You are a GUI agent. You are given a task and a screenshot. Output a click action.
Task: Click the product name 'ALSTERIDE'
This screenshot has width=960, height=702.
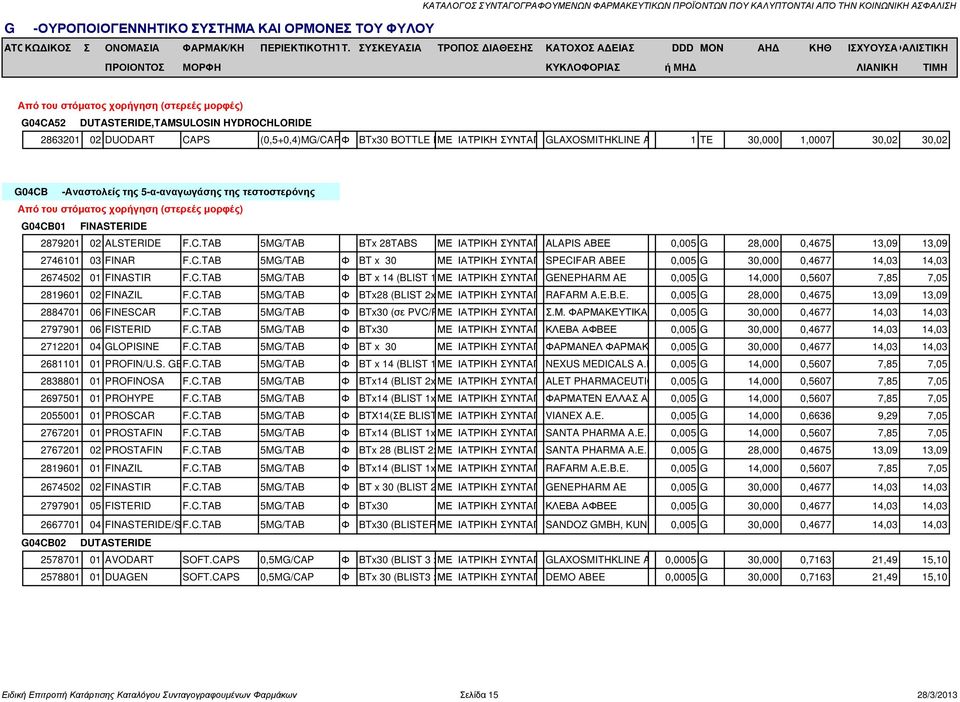133,244
